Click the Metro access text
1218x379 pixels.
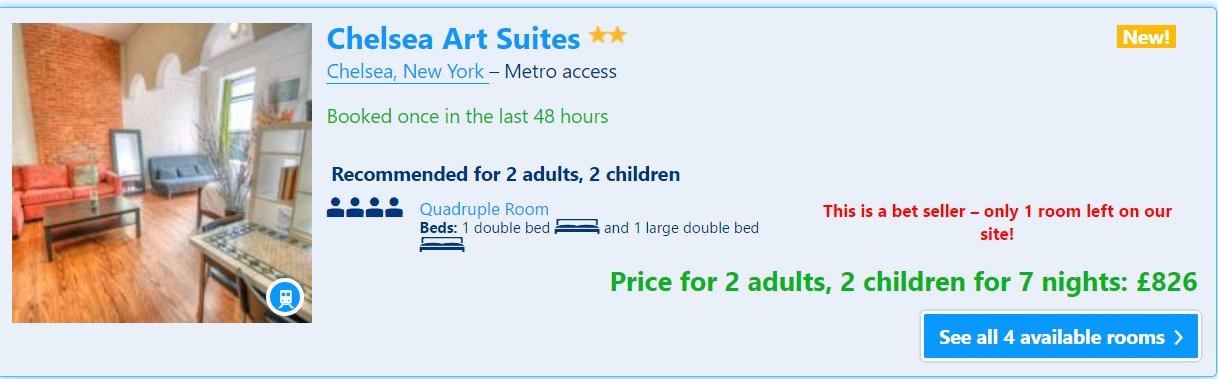coord(560,72)
